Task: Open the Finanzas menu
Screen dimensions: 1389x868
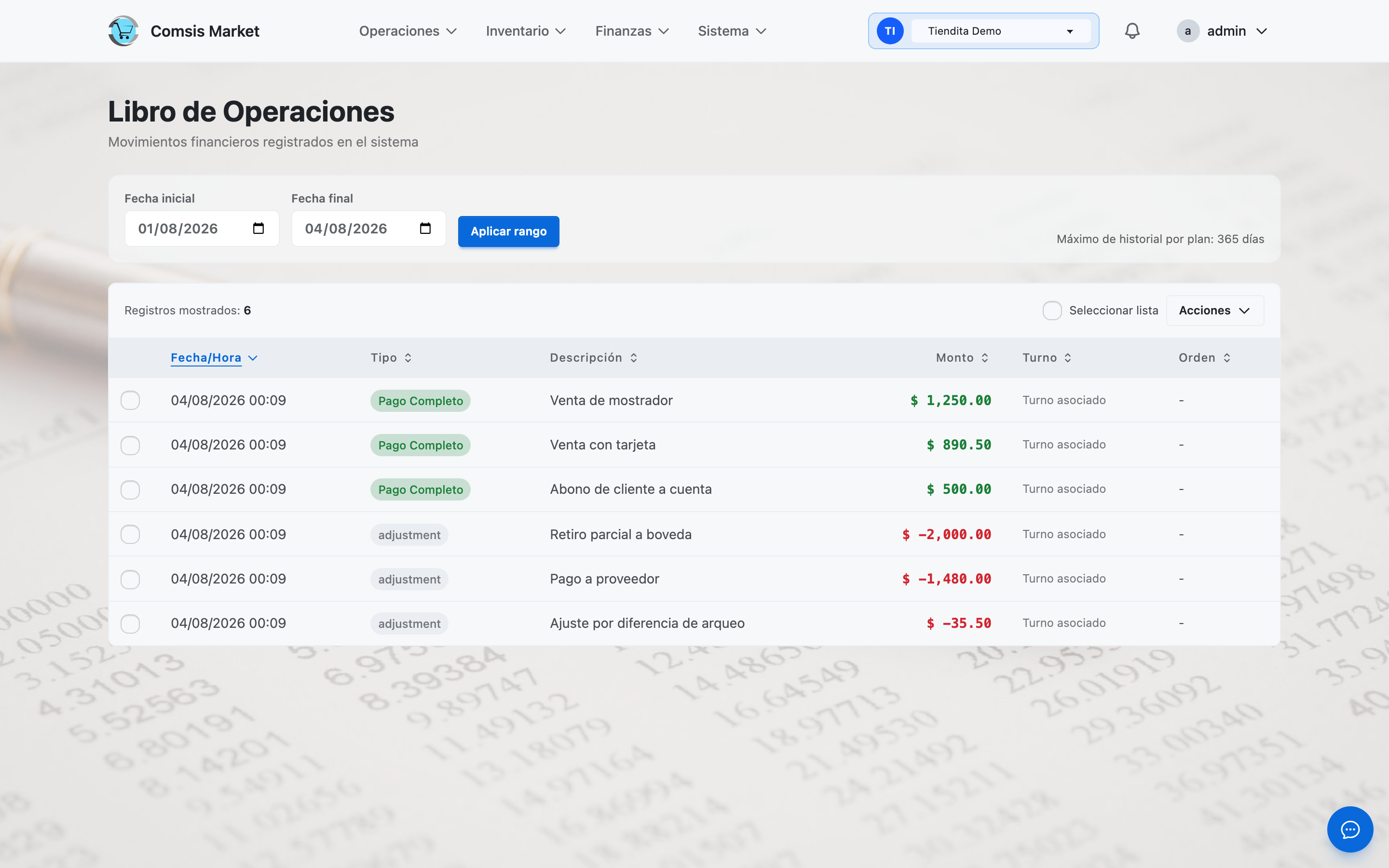Action: pyautogui.click(x=632, y=31)
